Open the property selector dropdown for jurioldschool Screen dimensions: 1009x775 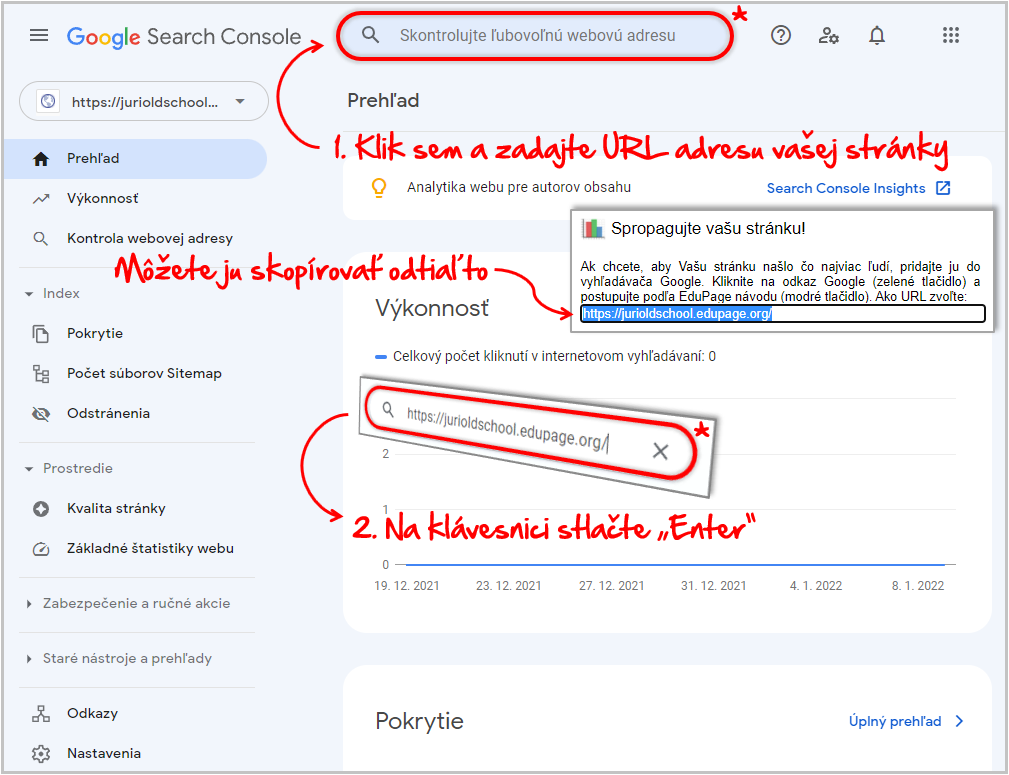[x=144, y=101]
